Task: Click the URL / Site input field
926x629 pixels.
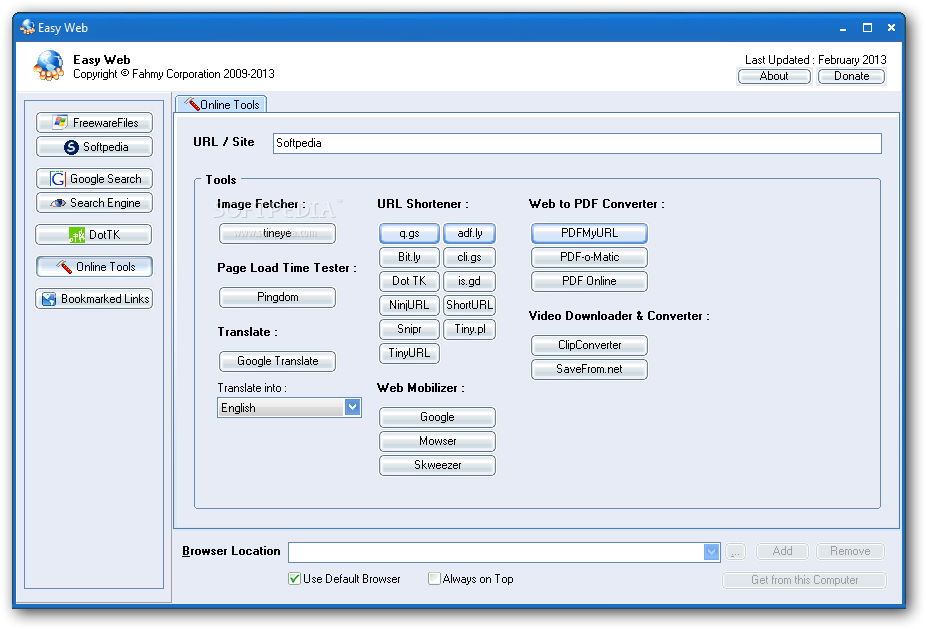Action: 577,143
